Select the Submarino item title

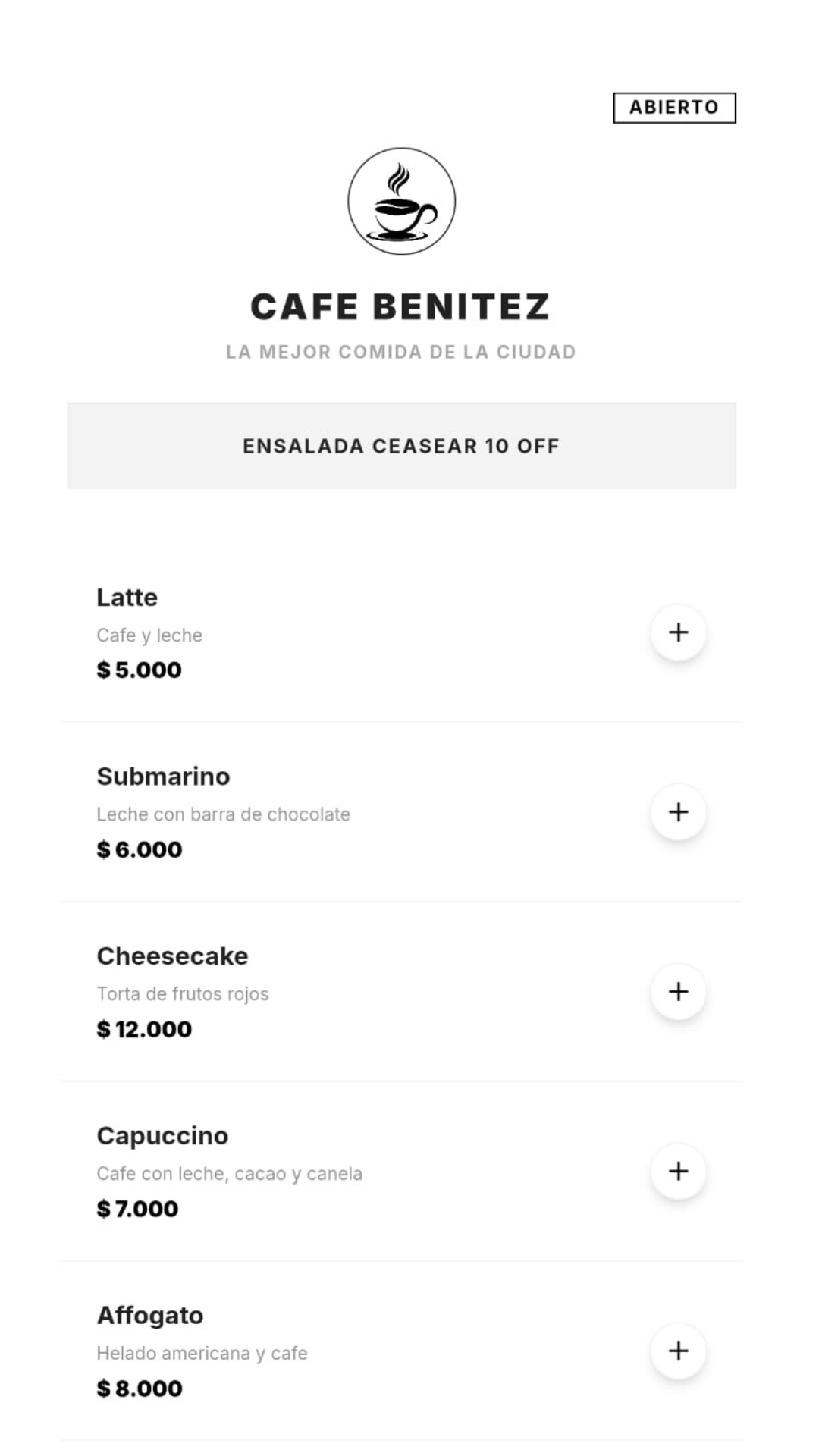point(163,777)
